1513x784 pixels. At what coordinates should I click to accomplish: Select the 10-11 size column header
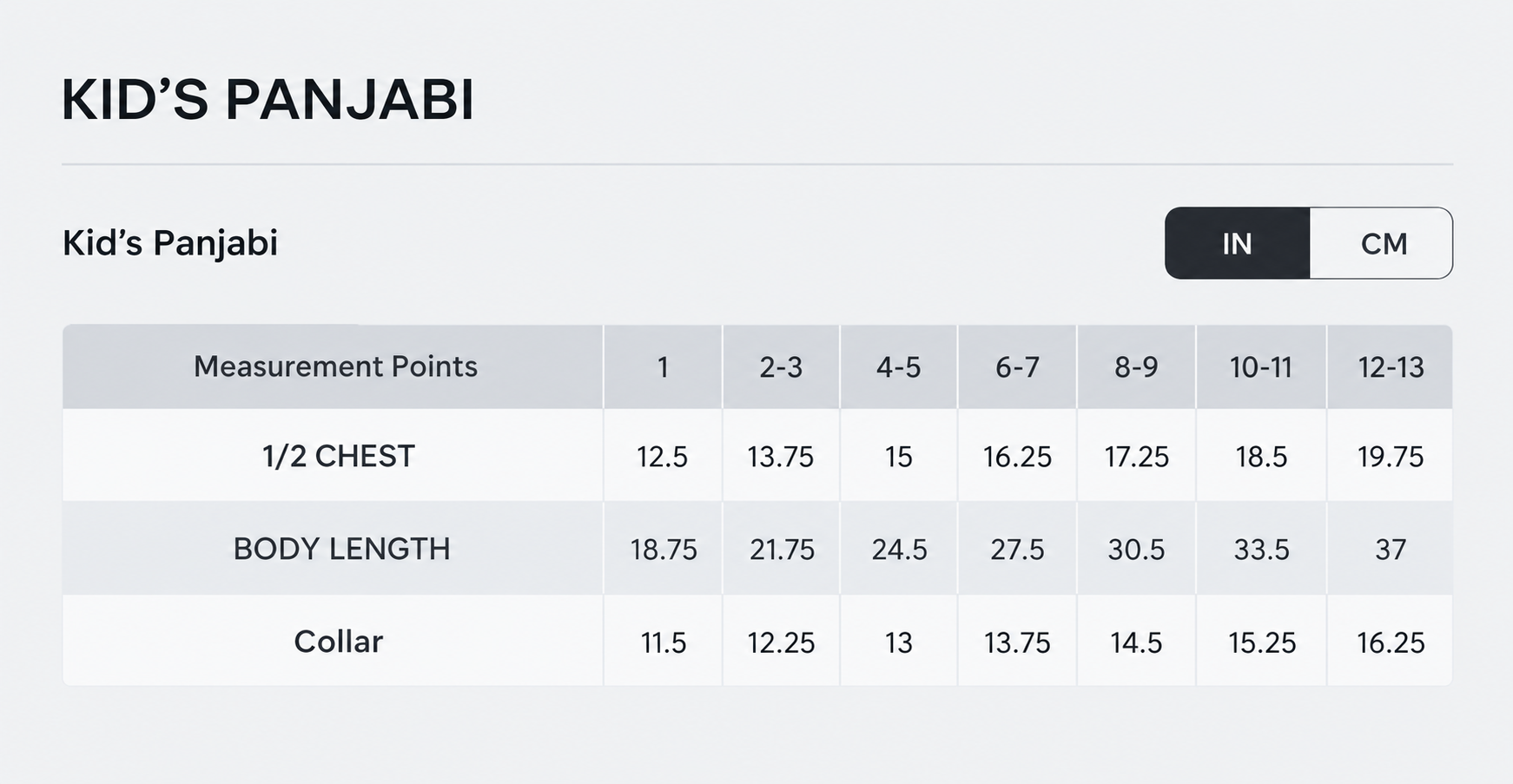point(1261,366)
